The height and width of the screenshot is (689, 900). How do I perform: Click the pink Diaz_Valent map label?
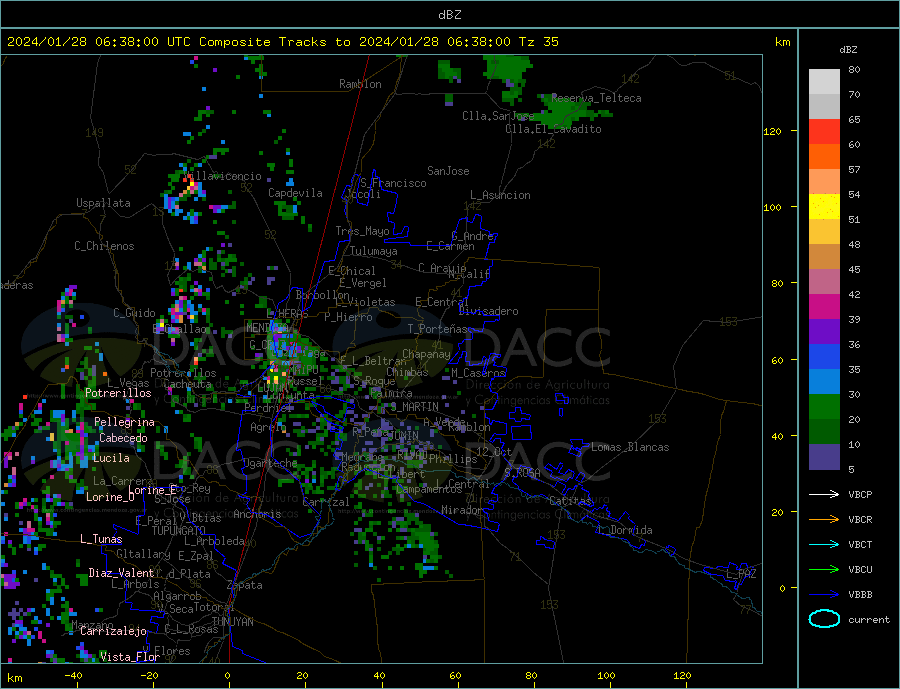tap(122, 573)
